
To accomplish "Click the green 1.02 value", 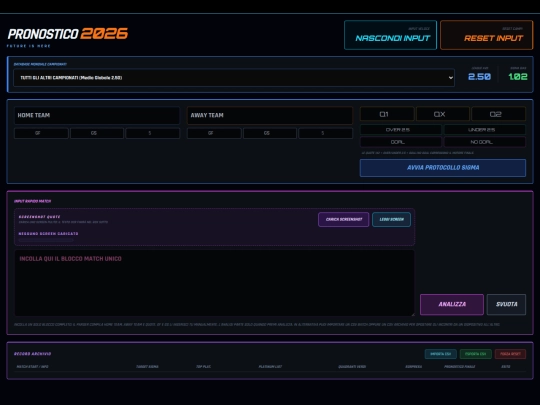I will tap(518, 76).
